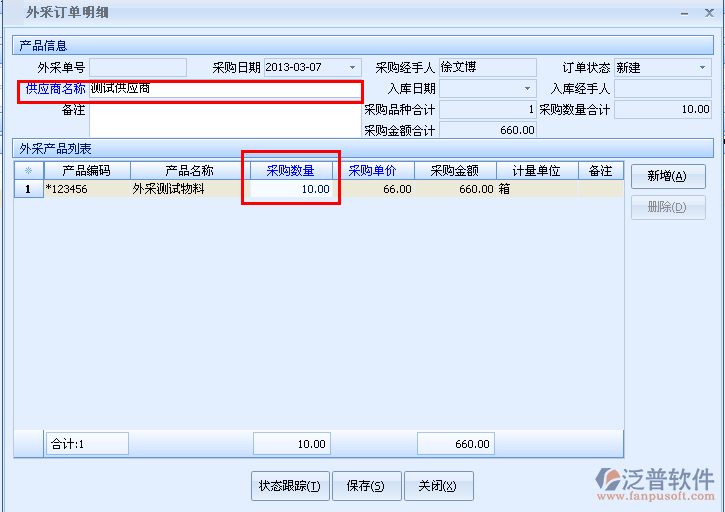Click the 外采单号 input field
This screenshot has width=725, height=512.
click(138, 68)
